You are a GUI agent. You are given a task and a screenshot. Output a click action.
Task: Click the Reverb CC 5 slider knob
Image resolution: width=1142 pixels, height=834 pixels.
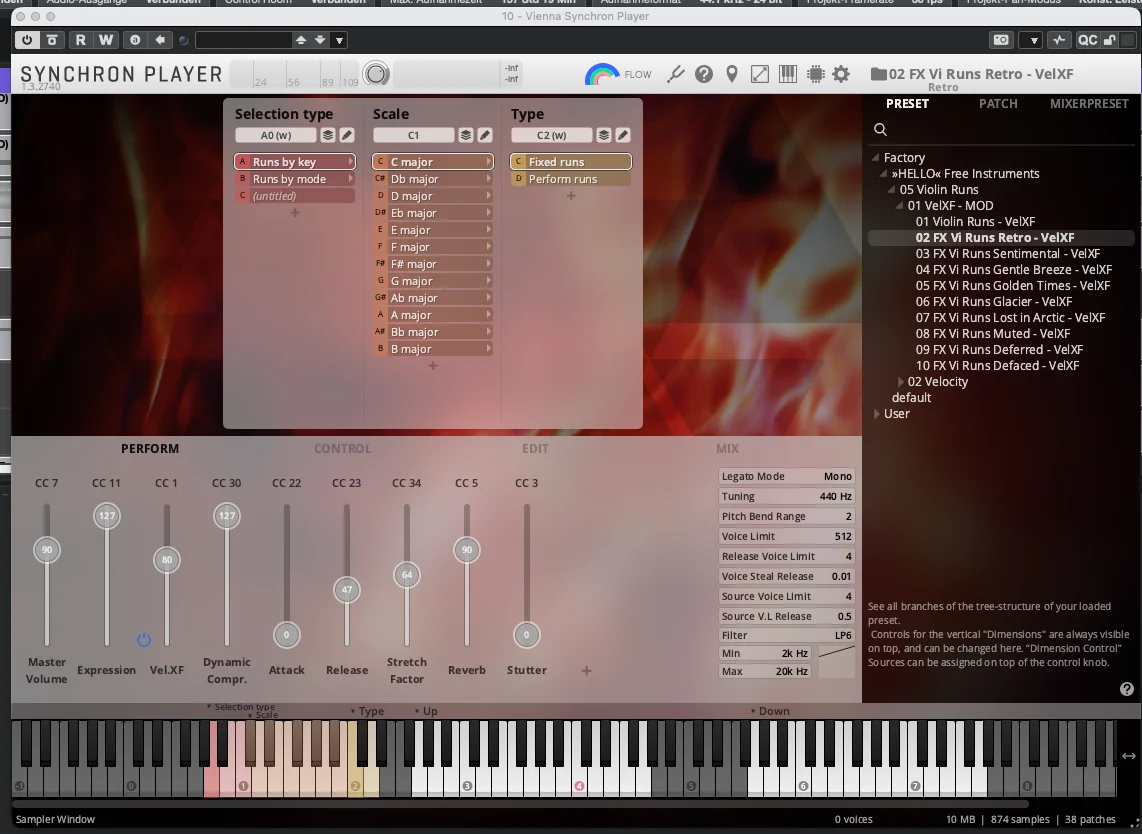[467, 550]
